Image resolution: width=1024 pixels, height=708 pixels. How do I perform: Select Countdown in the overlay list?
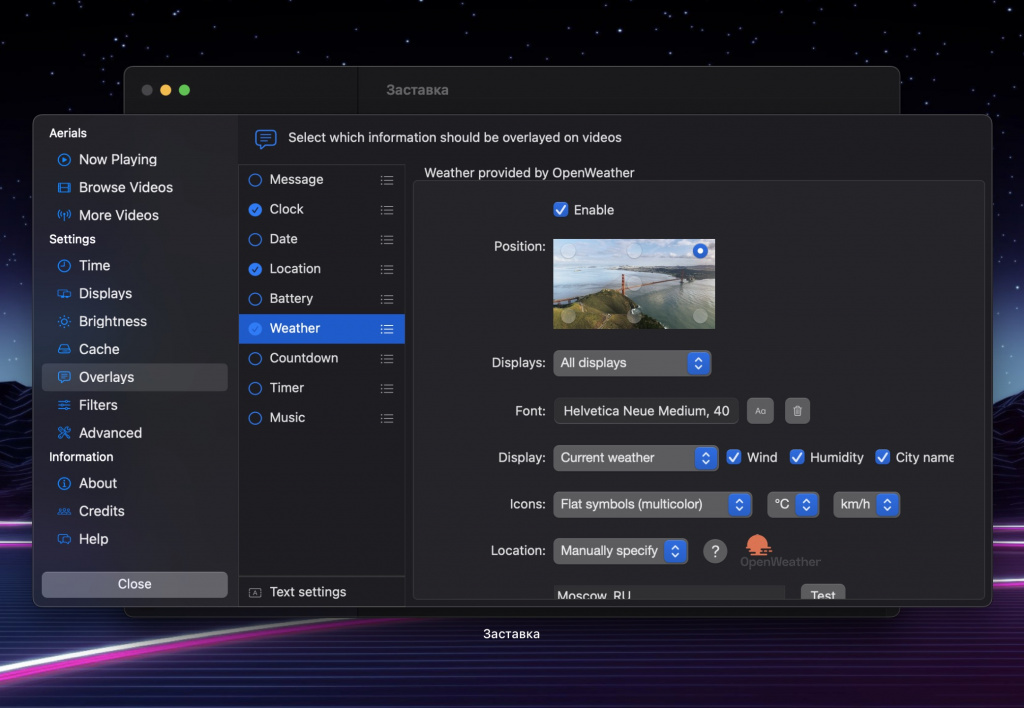304,358
